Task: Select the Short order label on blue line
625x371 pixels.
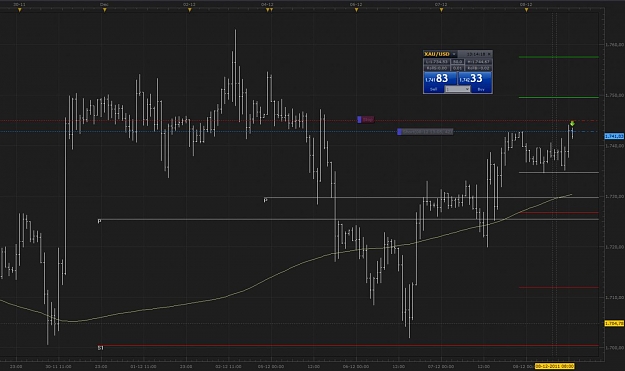Action: pos(425,132)
